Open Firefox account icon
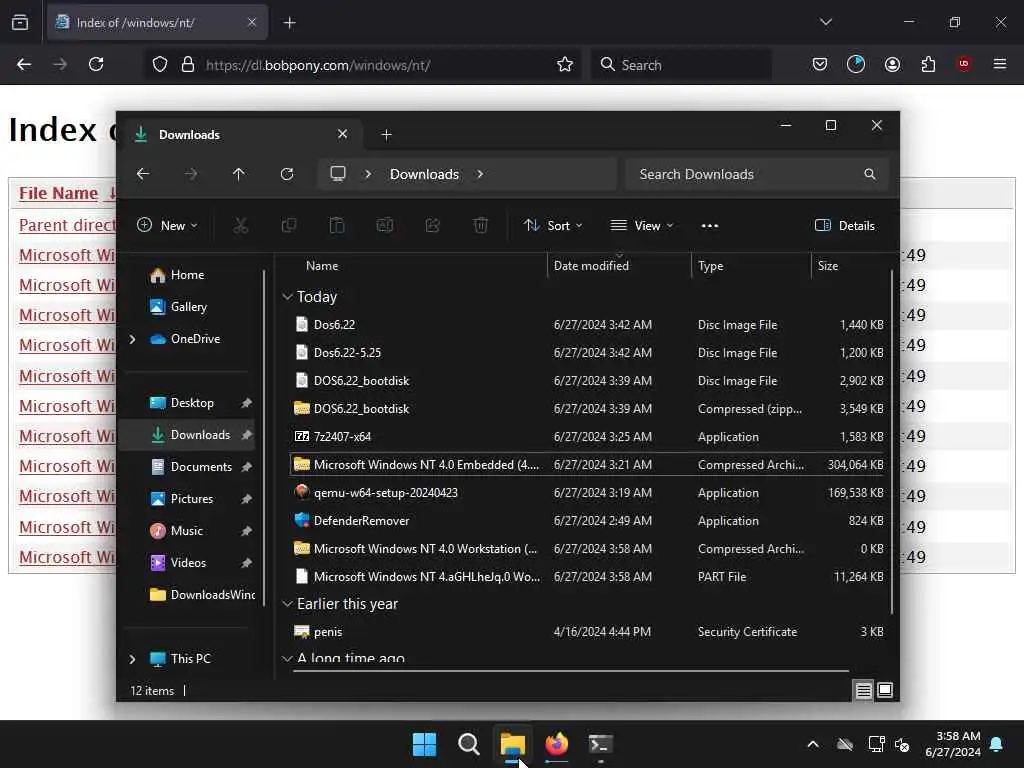This screenshot has height=768, width=1024. coord(892,64)
